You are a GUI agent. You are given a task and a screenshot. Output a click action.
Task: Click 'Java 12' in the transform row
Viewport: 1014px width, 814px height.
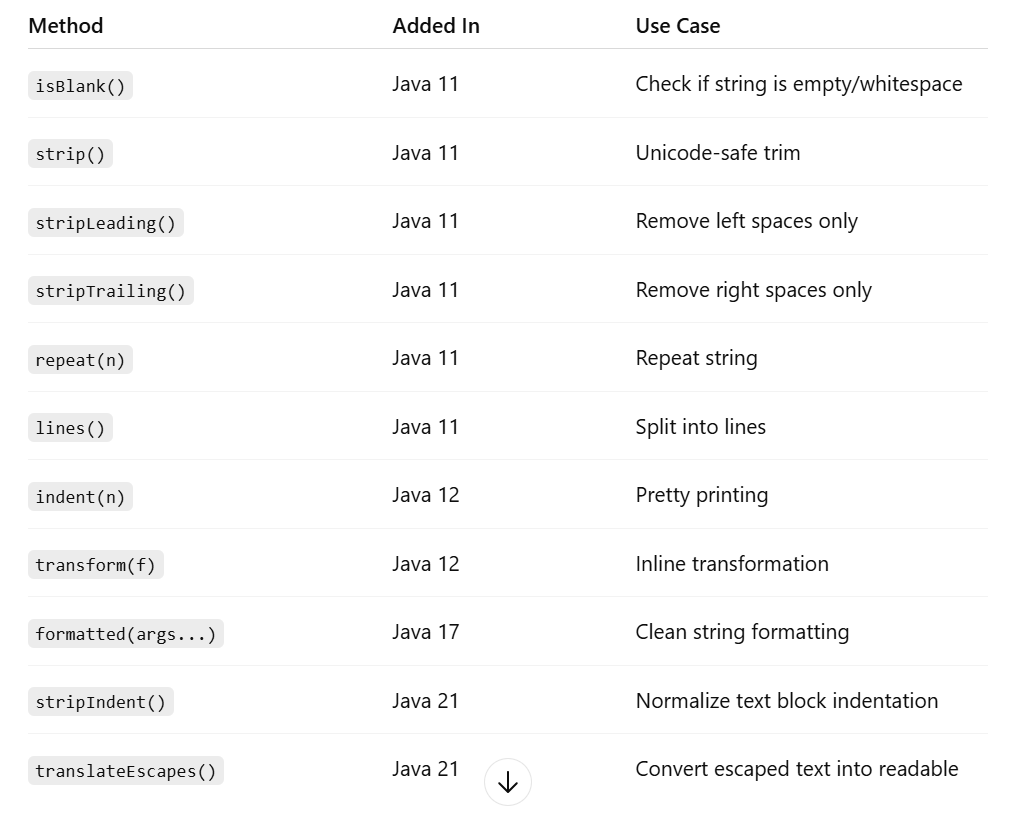(426, 564)
